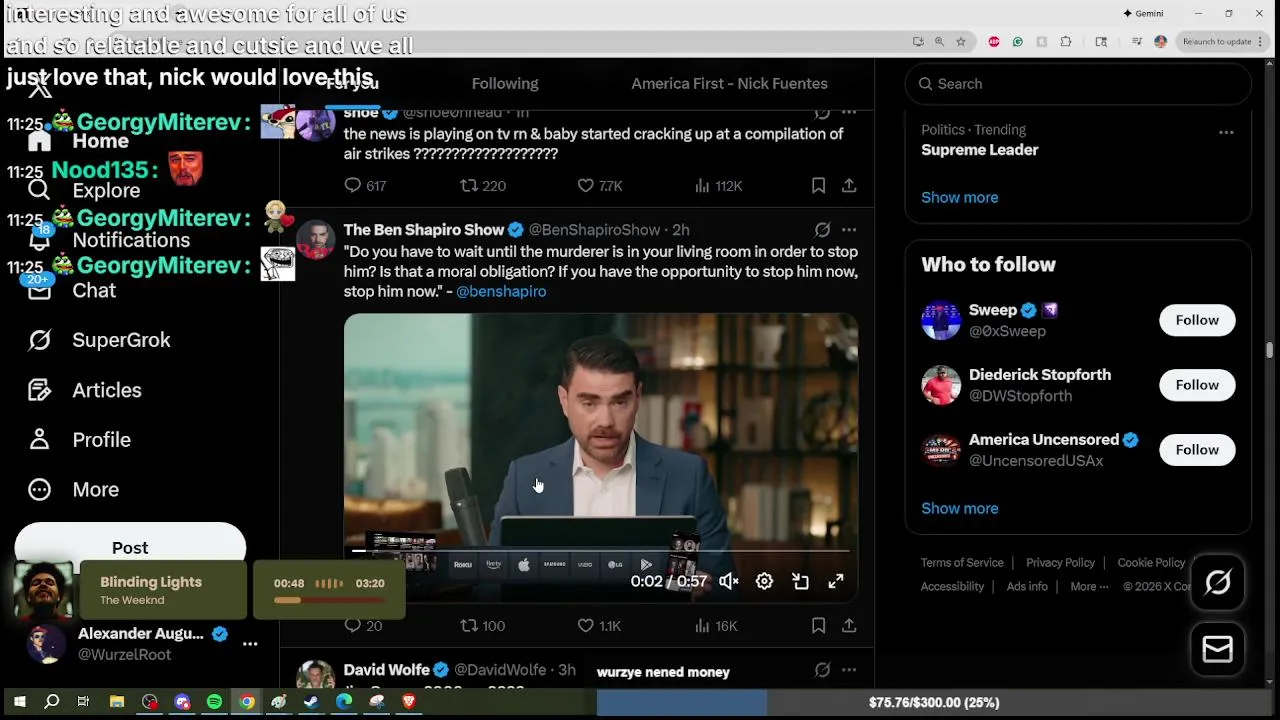Enable picture-in-picture for the video
The height and width of the screenshot is (720, 1280).
coord(800,581)
